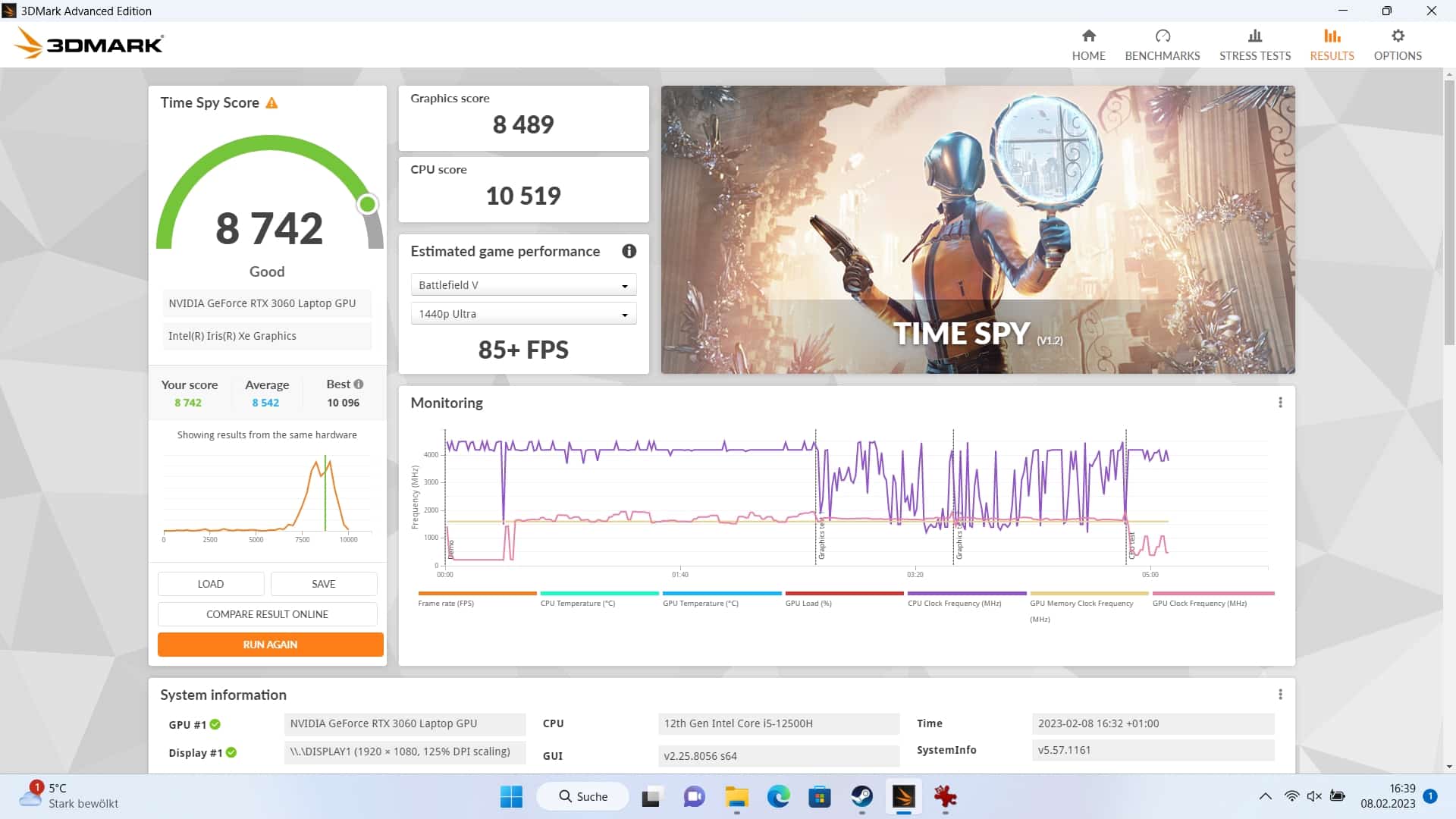The image size is (1456, 819).
Task: Click GPU Load red legend swatch
Action: 844,593
